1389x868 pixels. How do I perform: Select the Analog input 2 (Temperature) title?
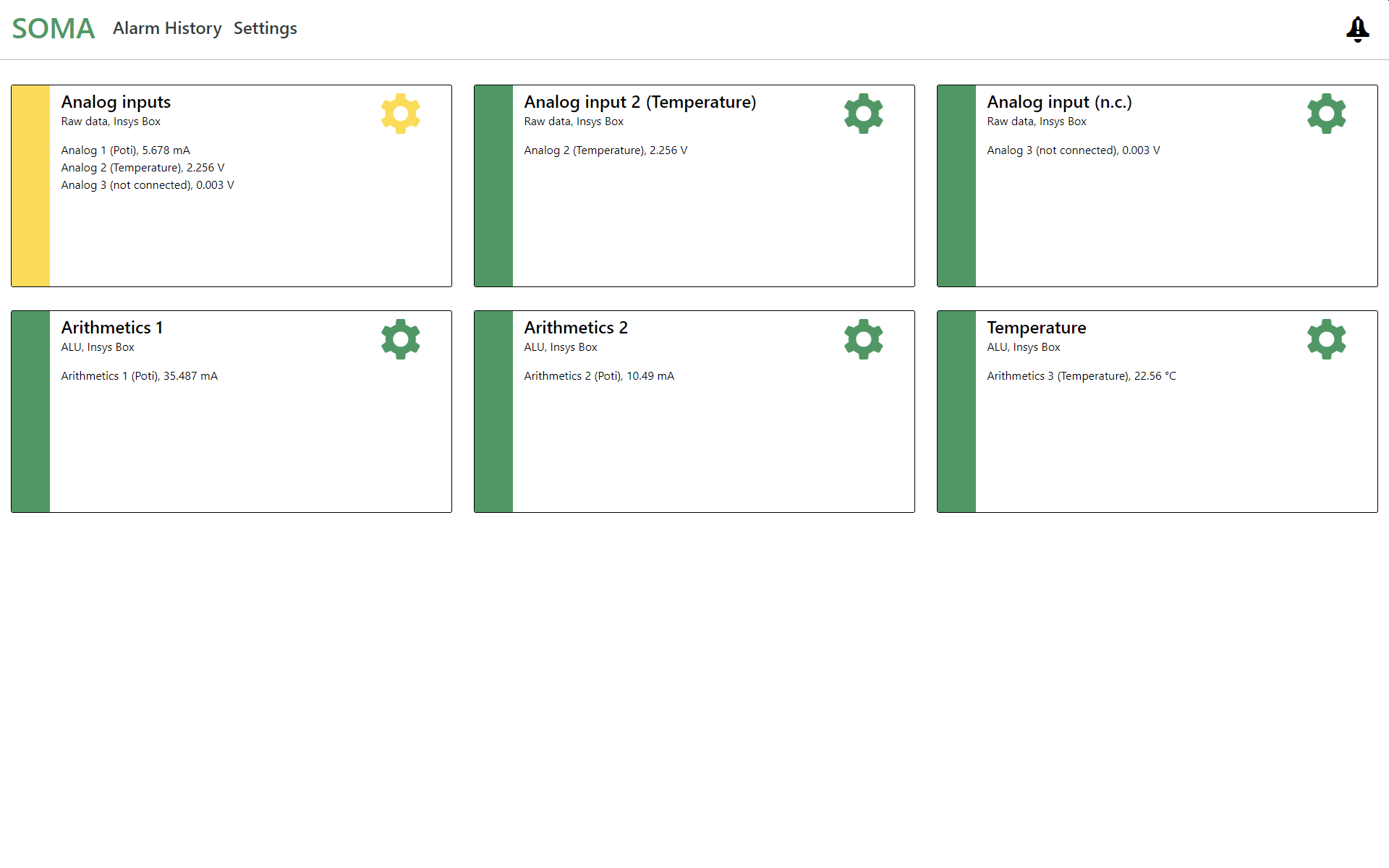[640, 102]
